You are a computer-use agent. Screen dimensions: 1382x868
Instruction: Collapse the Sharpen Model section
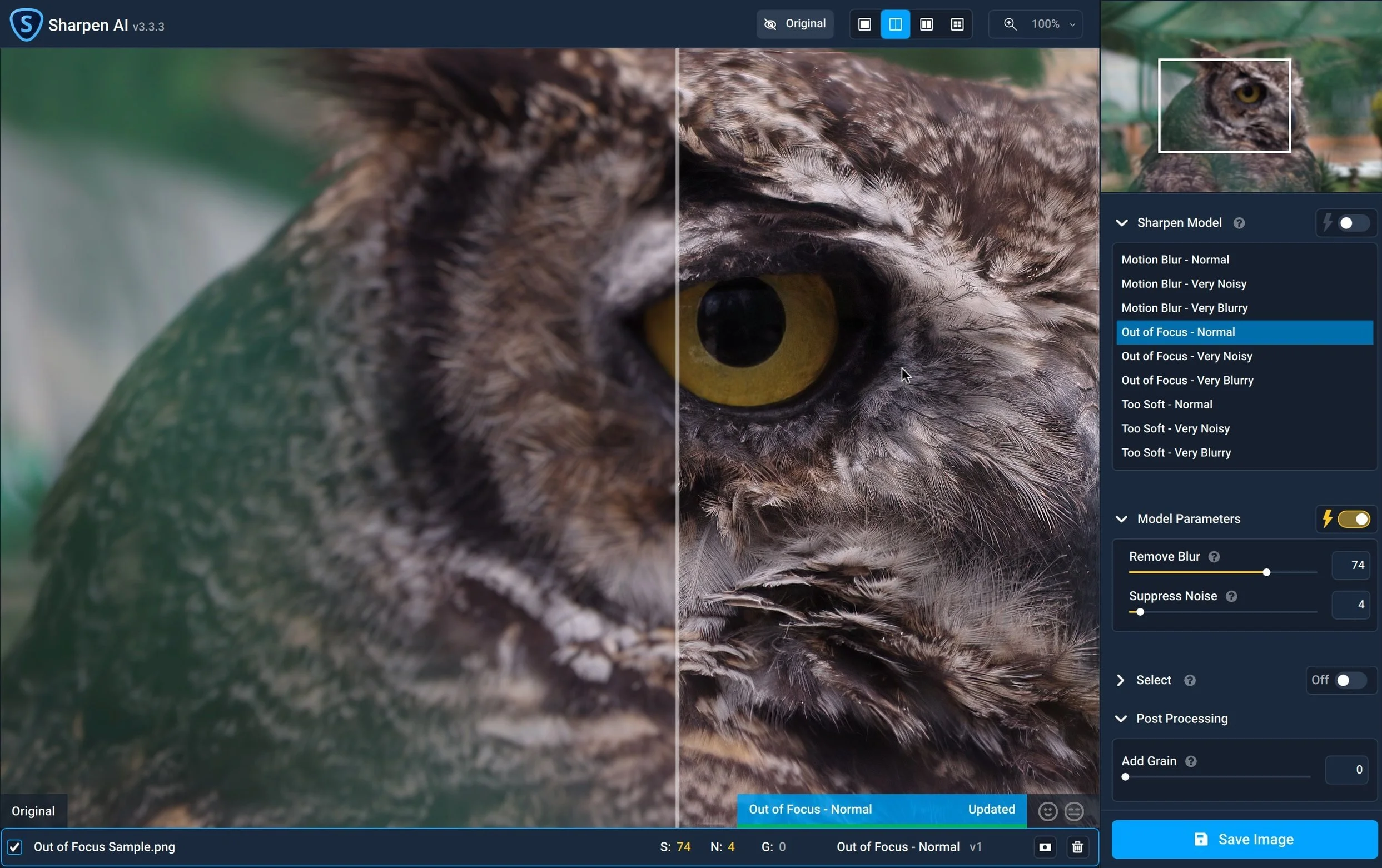coord(1121,223)
